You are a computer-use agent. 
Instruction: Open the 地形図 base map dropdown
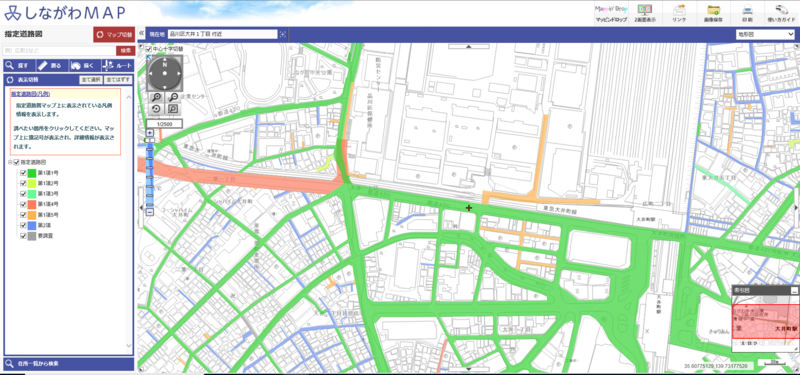click(765, 34)
